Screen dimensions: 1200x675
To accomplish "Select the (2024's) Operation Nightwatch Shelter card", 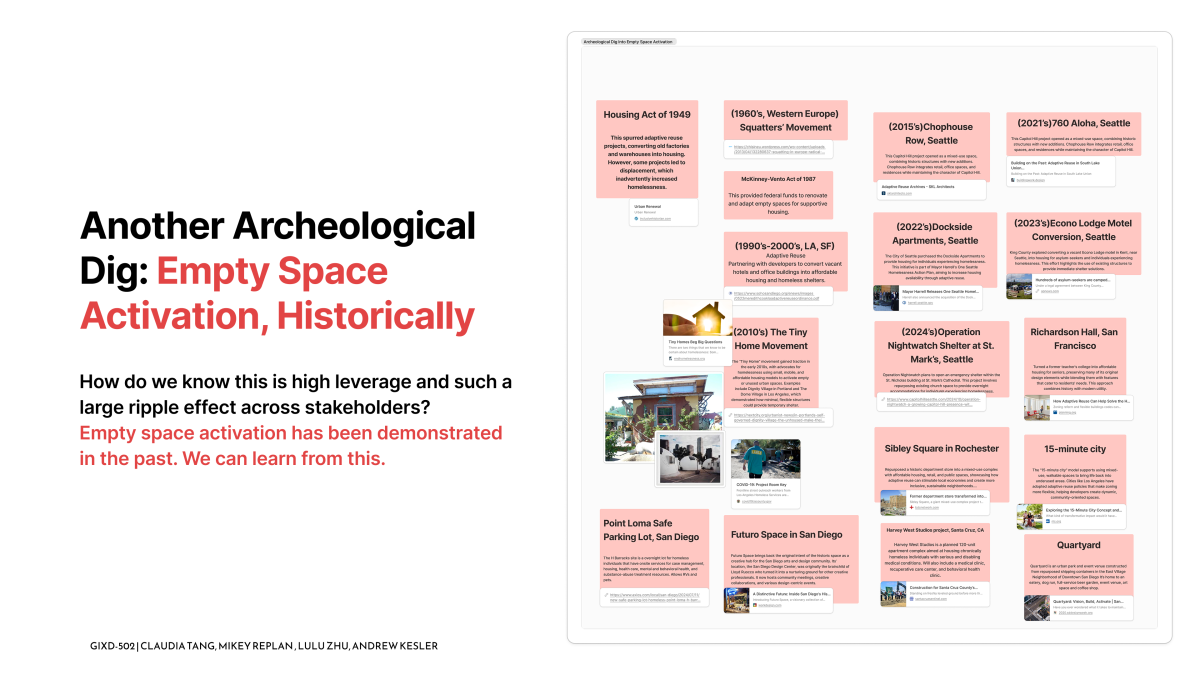I will pyautogui.click(x=943, y=357).
